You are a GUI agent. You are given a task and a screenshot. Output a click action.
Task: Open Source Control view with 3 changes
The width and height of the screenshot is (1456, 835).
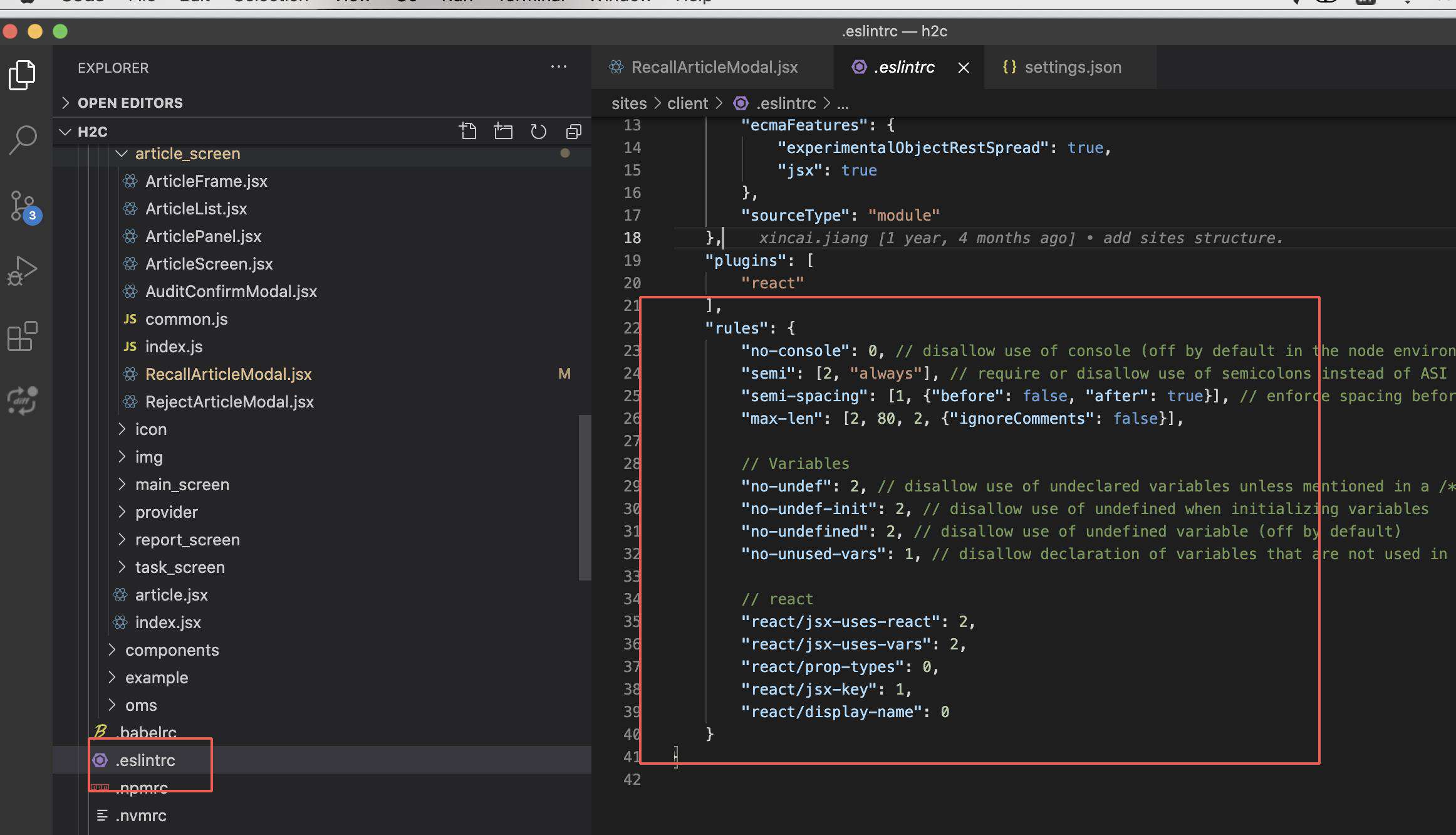point(24,207)
